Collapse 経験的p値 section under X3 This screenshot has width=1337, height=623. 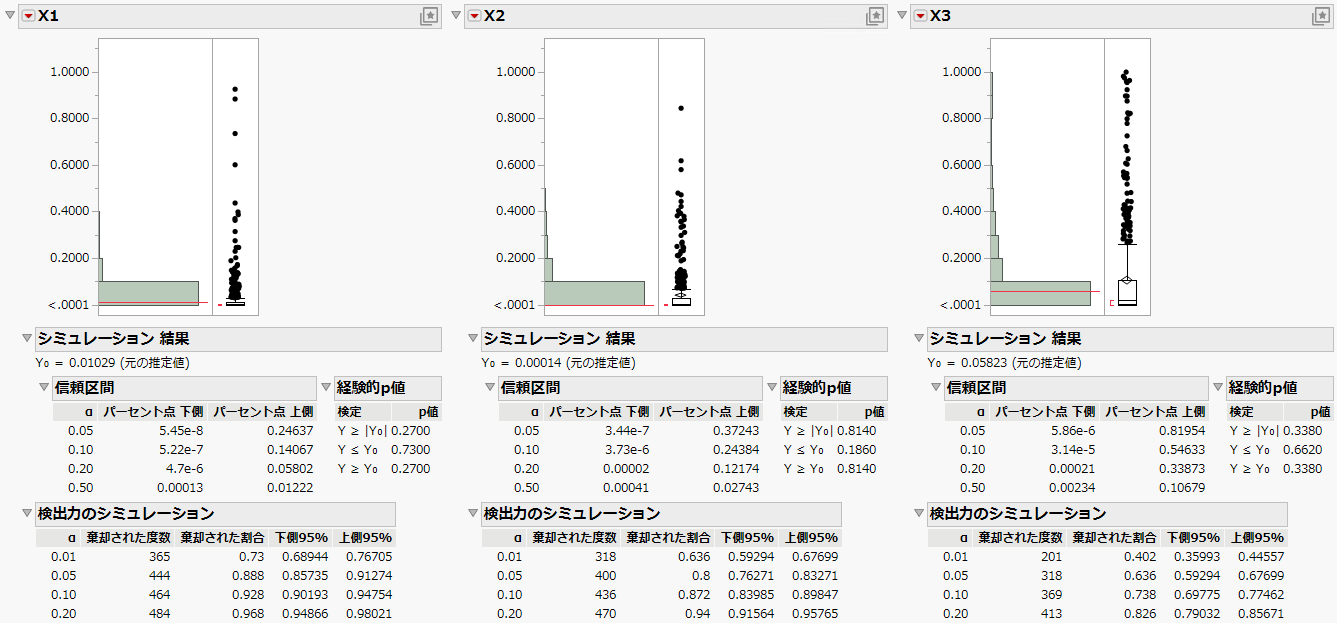tap(1218, 388)
